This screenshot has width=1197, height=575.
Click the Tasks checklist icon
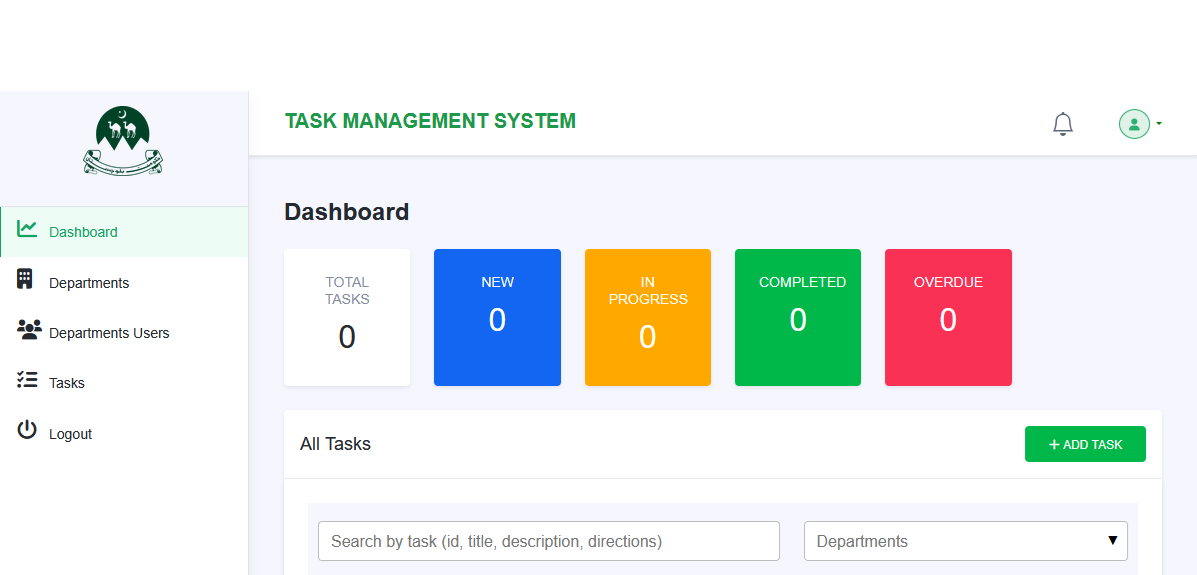coord(27,380)
